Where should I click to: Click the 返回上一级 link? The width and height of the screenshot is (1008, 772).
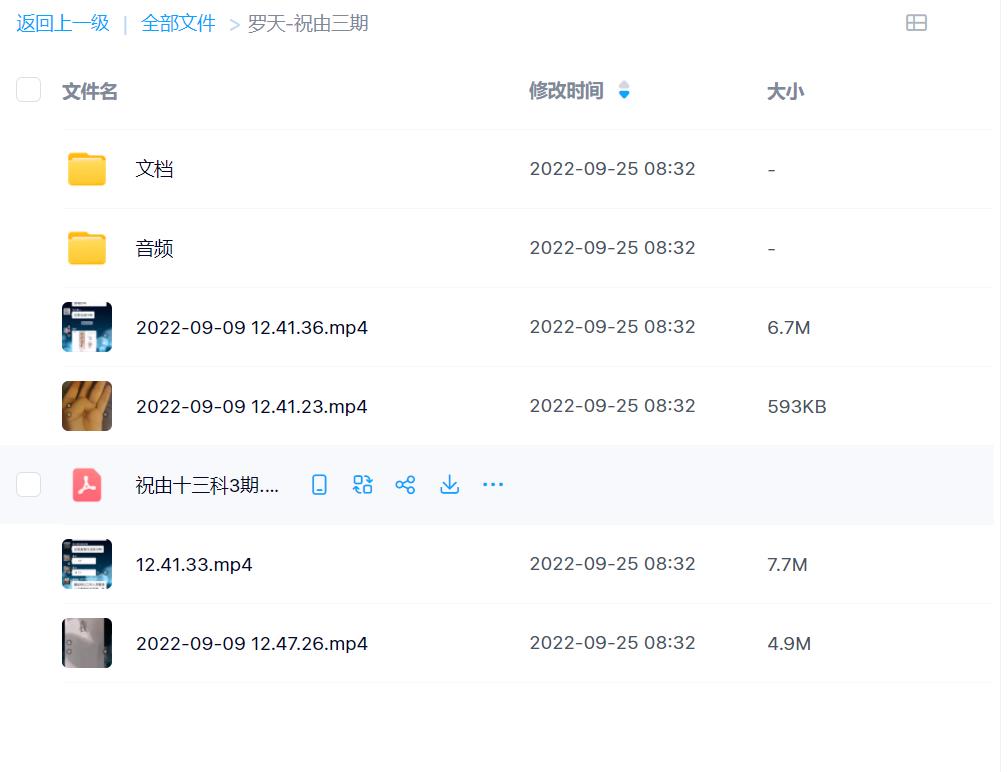click(62, 22)
